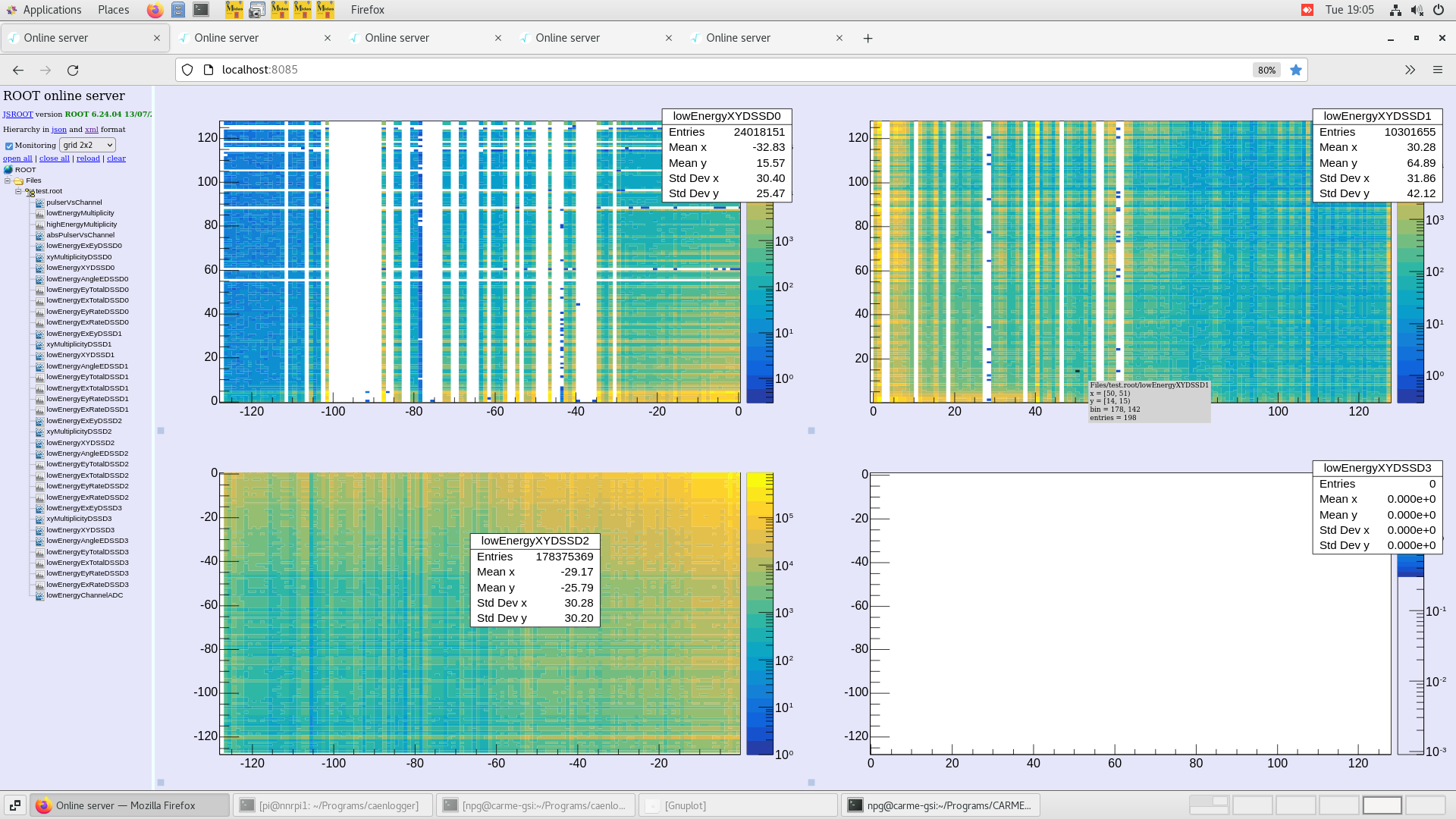Image resolution: width=1456 pixels, height=819 pixels.
Task: Click a MIDAS icon in the top panel
Action: tap(234, 10)
